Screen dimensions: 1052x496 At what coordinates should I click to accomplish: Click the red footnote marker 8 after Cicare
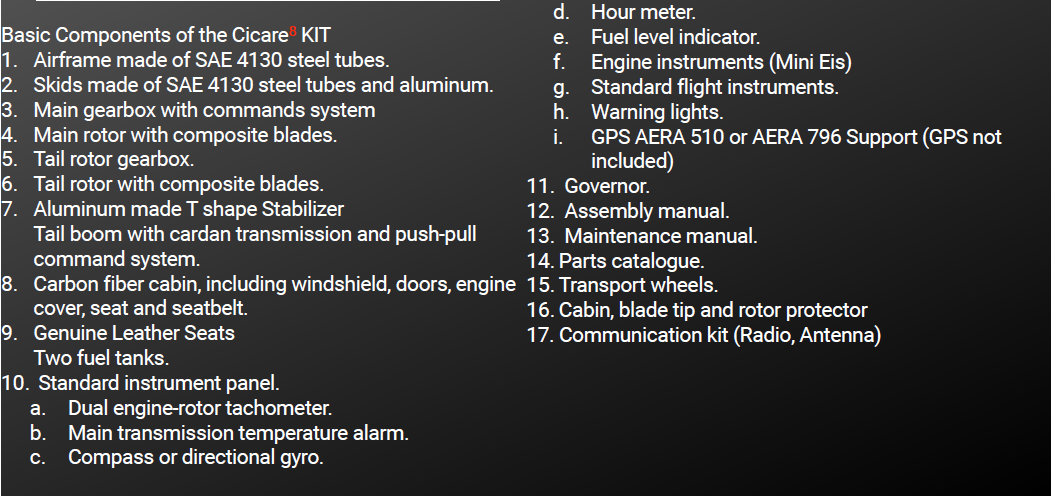pos(293,31)
